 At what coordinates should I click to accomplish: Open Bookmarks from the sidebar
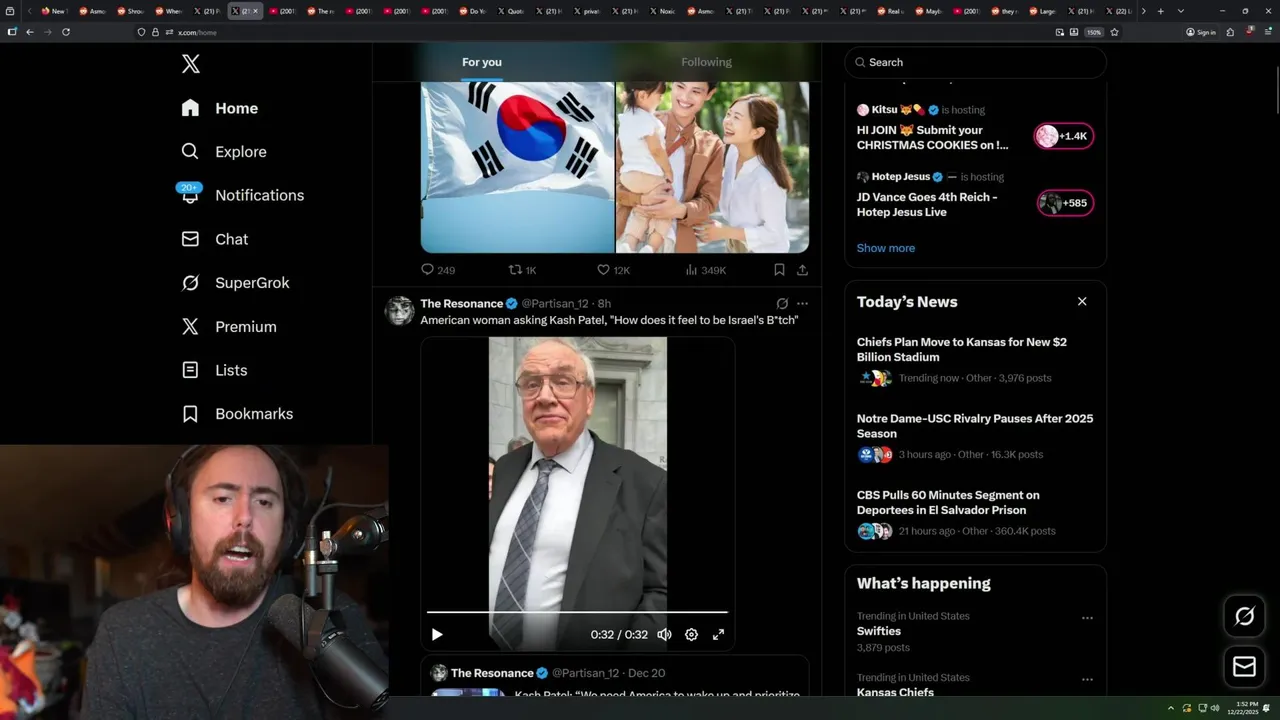click(238, 414)
